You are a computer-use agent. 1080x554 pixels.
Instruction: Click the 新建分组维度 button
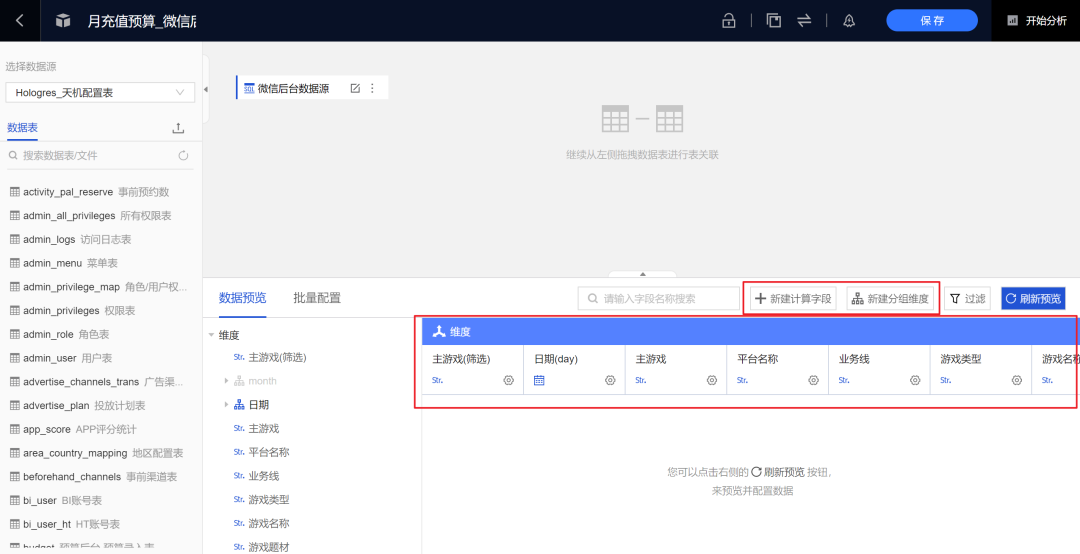891,299
